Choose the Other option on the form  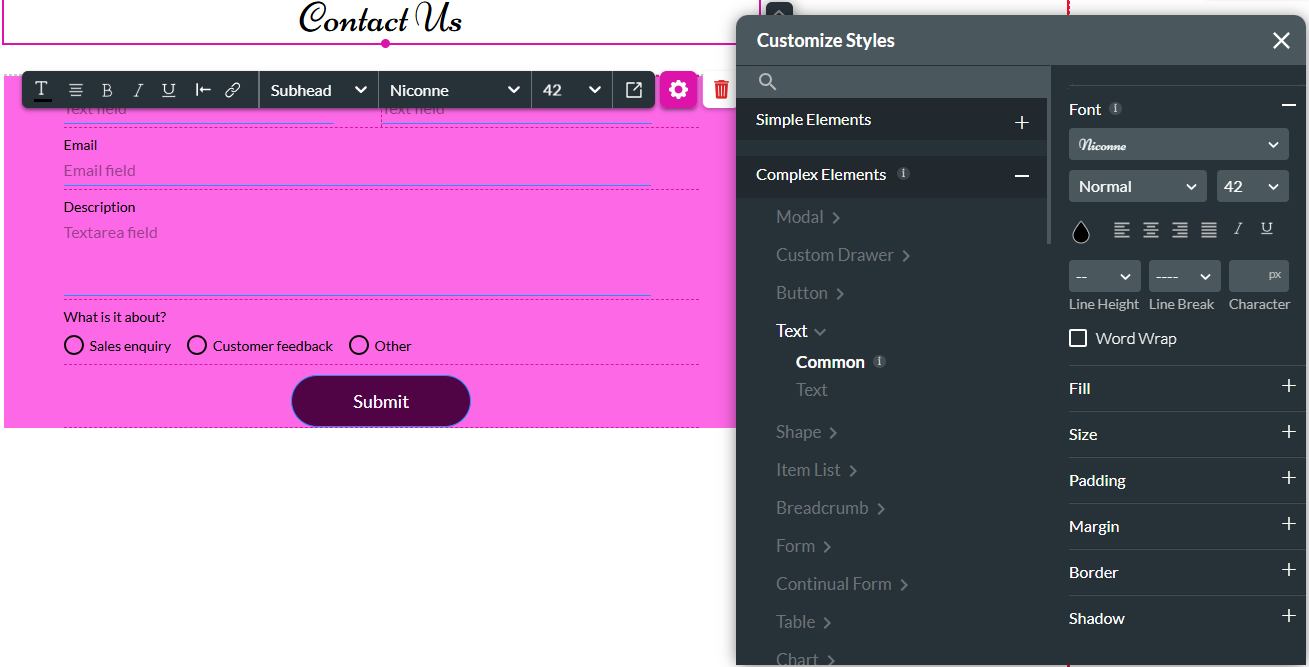click(359, 345)
